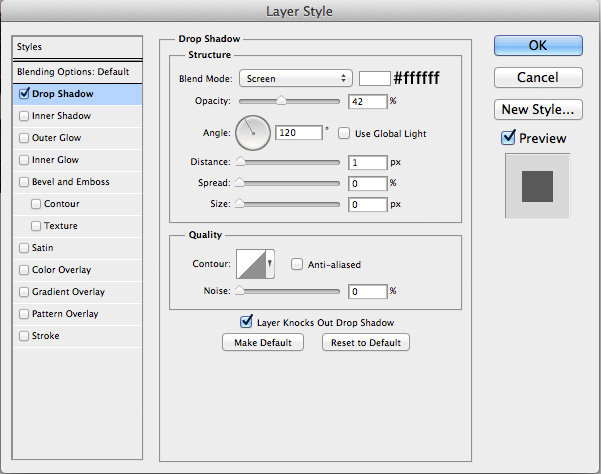The width and height of the screenshot is (601, 474).
Task: Click the Cancel button
Action: pyautogui.click(x=538, y=78)
